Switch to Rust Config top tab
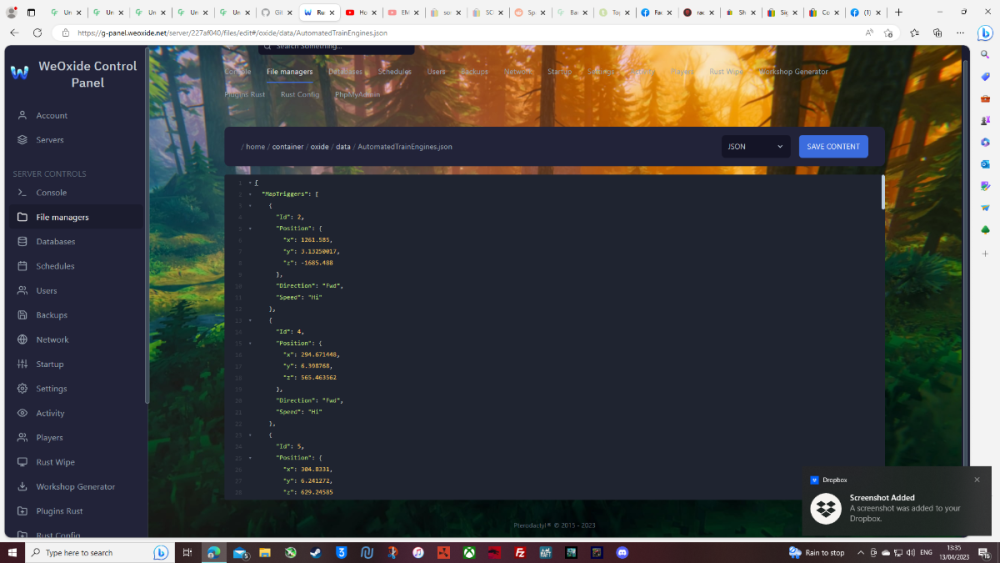This screenshot has width=1000, height=563. click(300, 94)
